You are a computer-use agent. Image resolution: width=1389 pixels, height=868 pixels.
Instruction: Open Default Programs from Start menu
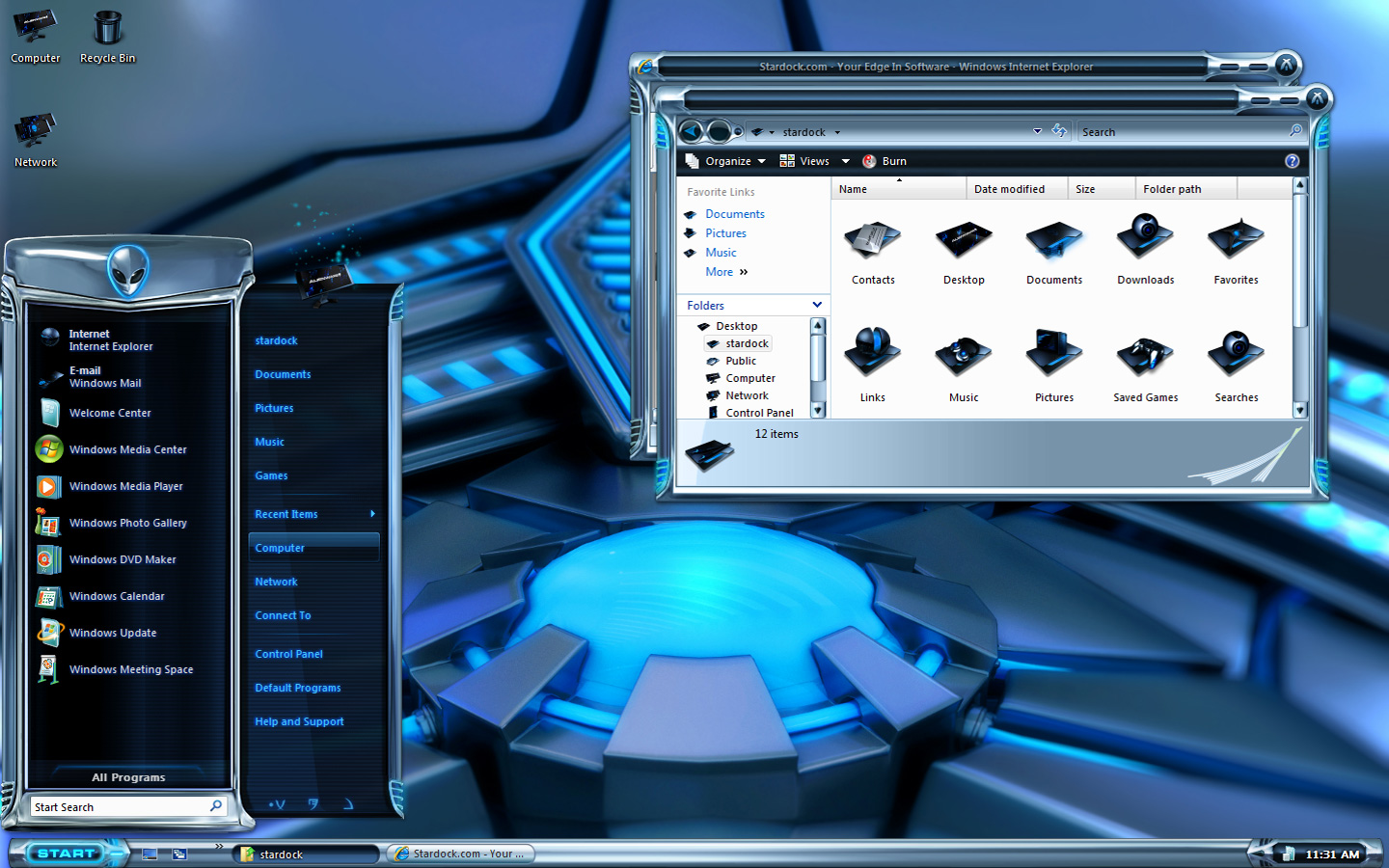coord(298,688)
